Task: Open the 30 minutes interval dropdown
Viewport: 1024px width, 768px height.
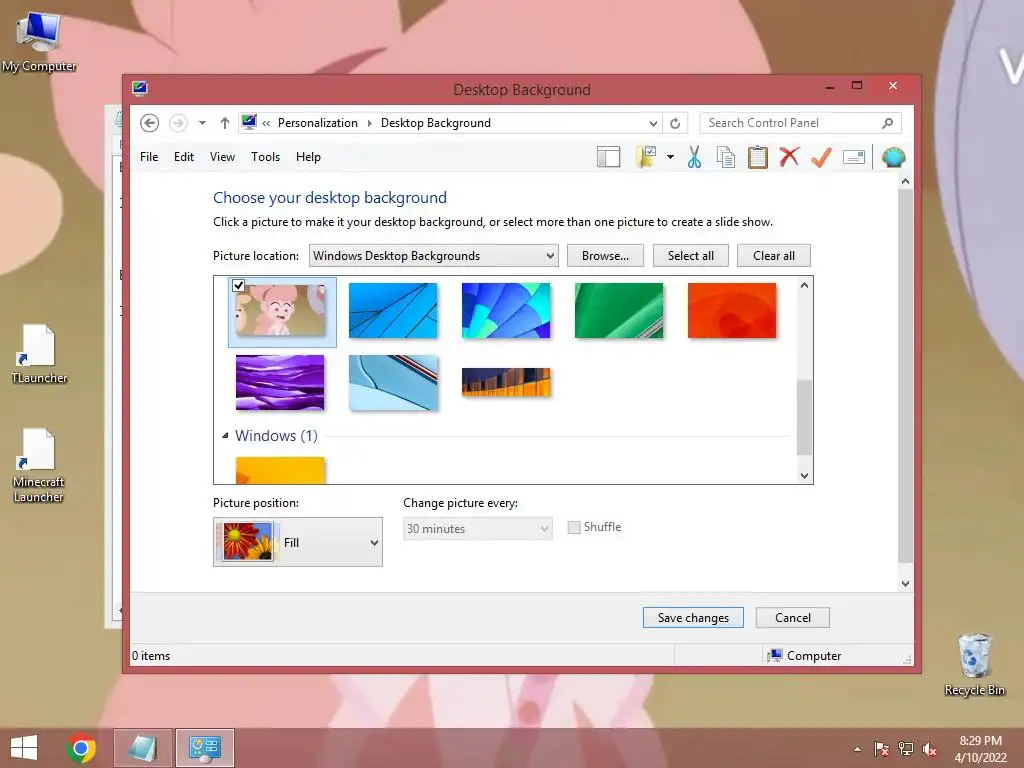Action: 477,529
